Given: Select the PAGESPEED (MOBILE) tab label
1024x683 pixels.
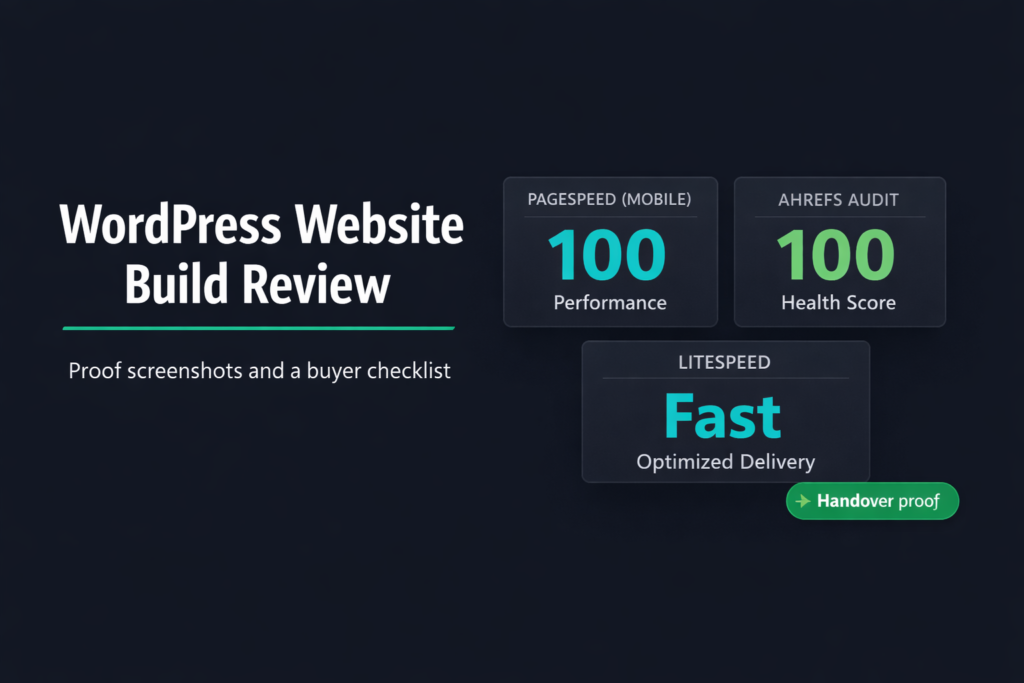Looking at the screenshot, I should click(x=610, y=200).
